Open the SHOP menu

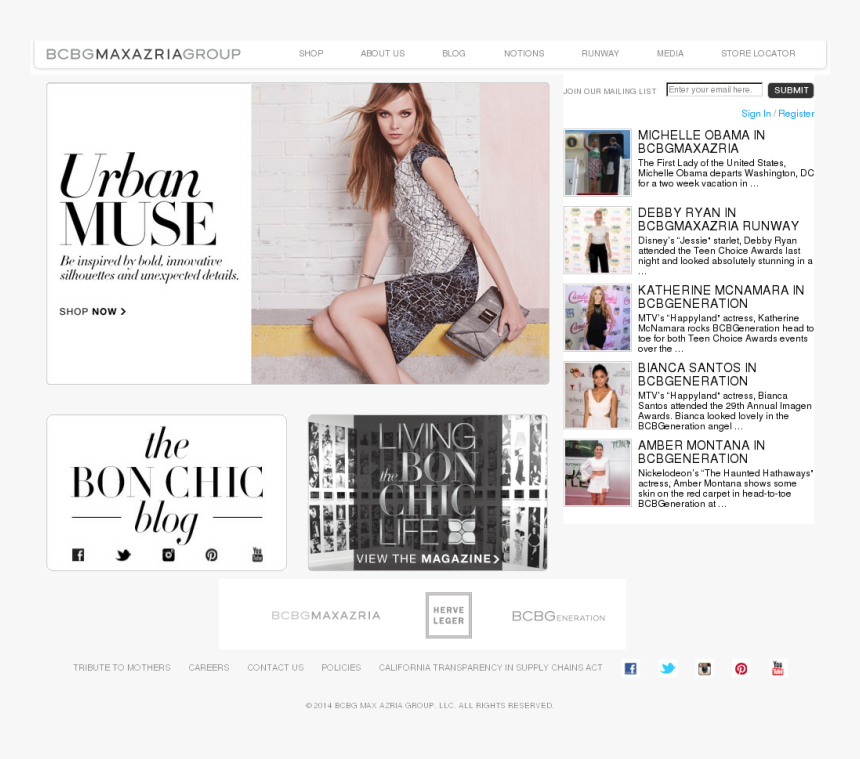pos(311,53)
